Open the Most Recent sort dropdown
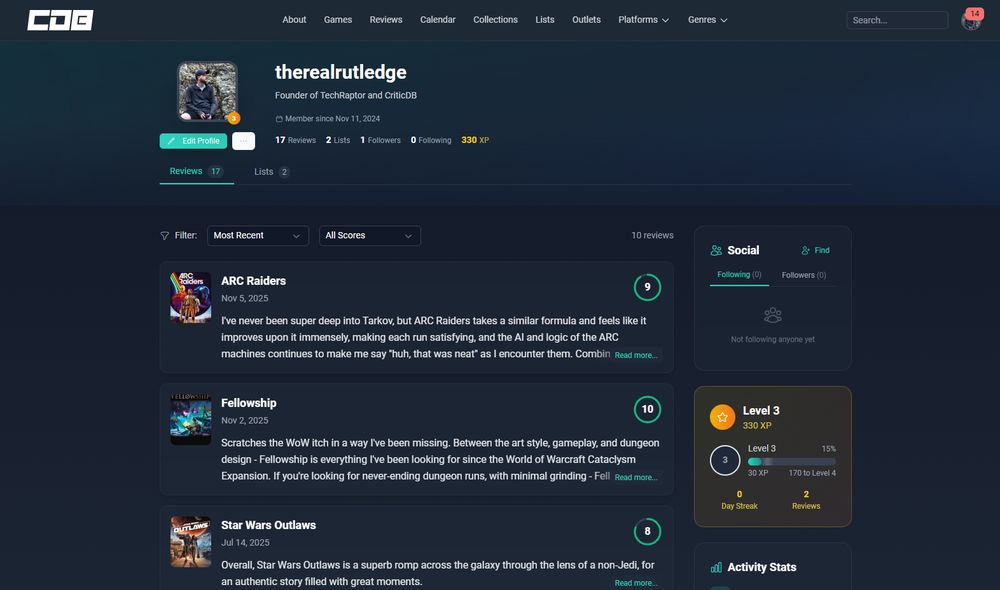1000x590 pixels. click(258, 235)
